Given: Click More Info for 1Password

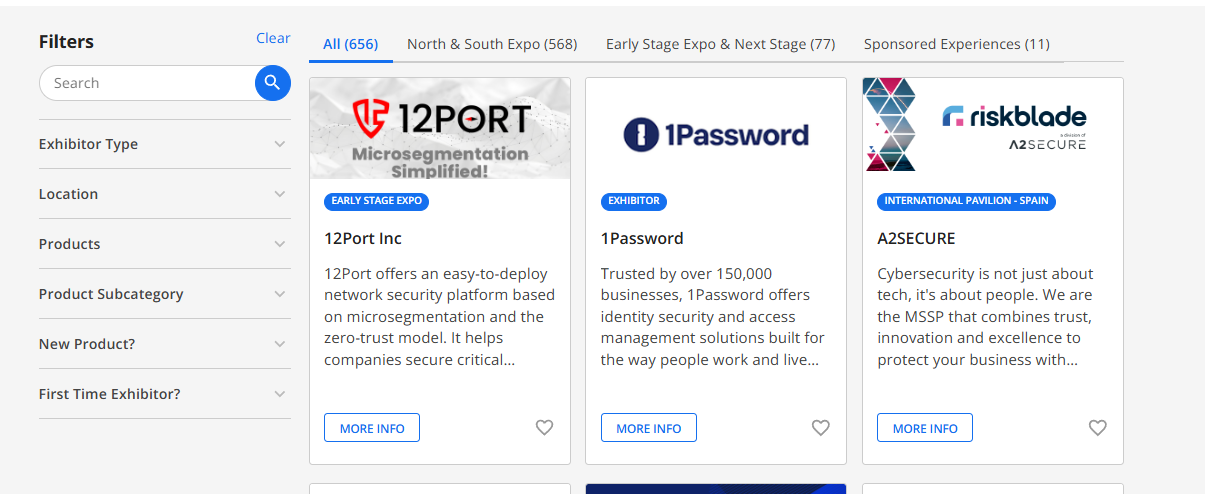Looking at the screenshot, I should (x=648, y=428).
